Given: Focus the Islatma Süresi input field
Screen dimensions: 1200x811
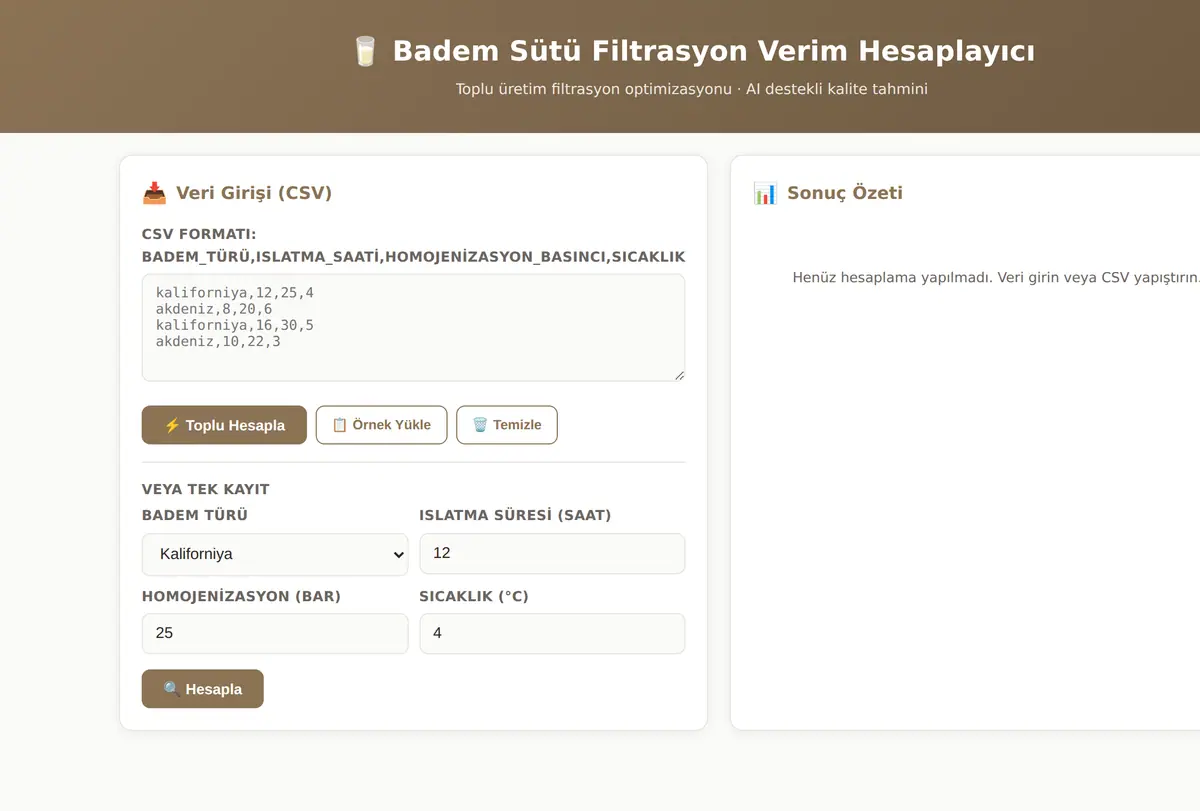Looking at the screenshot, I should tap(552, 553).
